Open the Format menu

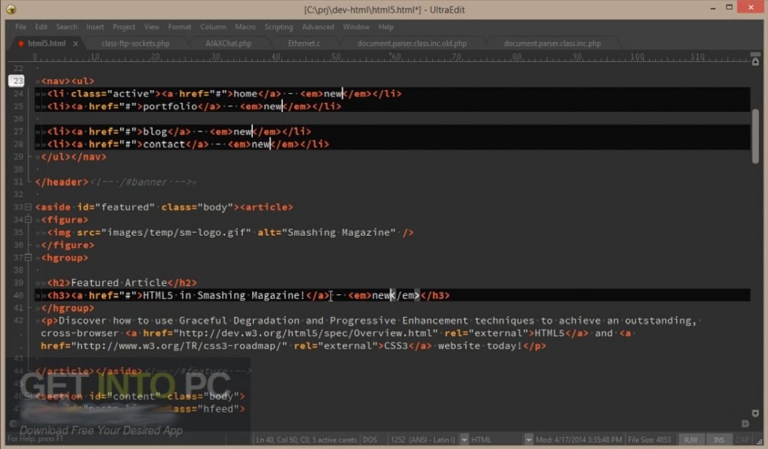[179, 27]
